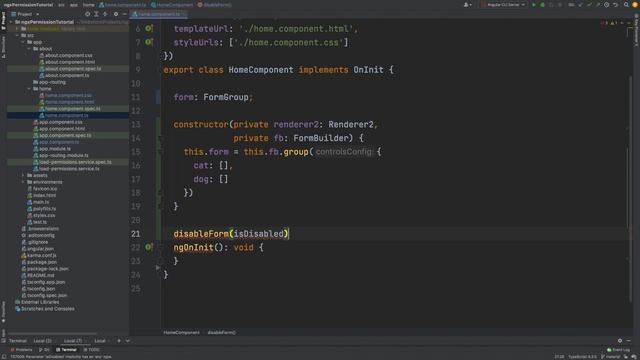
Task: Expand External Libraries node
Action: pos(37,302)
